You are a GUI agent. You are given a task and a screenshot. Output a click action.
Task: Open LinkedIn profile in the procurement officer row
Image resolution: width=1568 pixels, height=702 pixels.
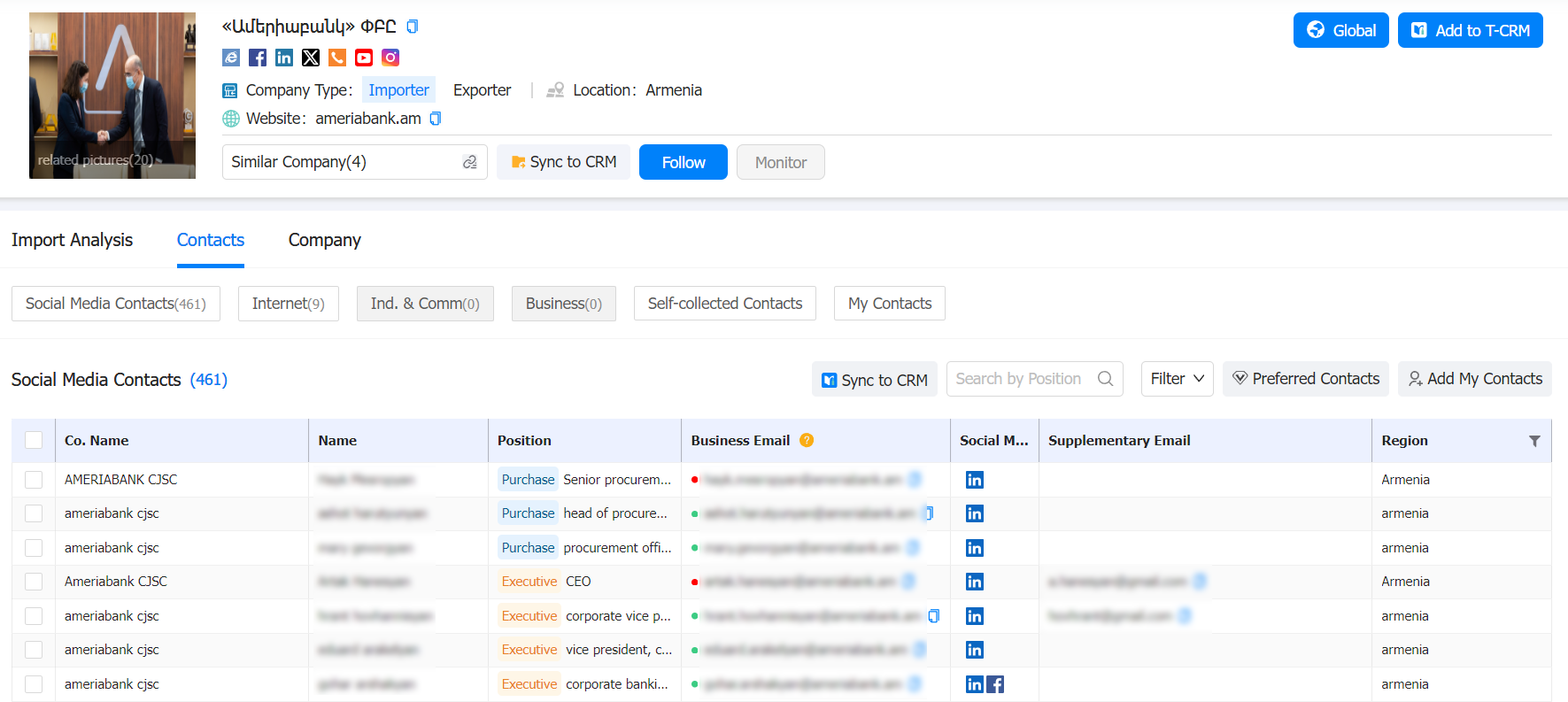(x=975, y=548)
